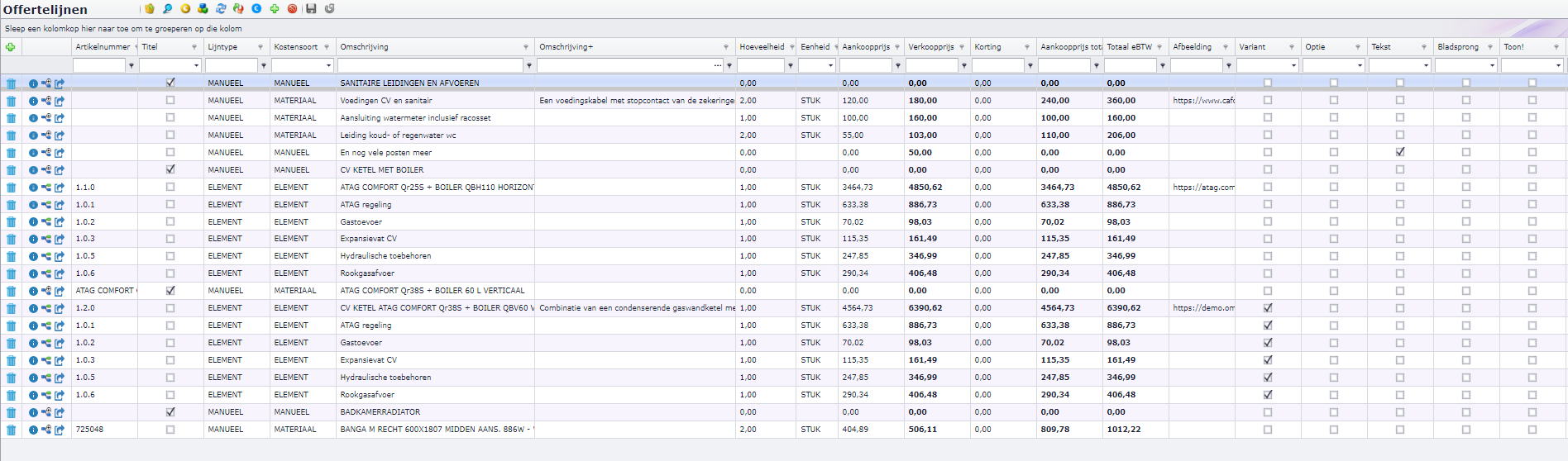Image resolution: width=1568 pixels, height=461 pixels.
Task: Click the green/red swap arrows toolbar icon
Action: pos(238,8)
